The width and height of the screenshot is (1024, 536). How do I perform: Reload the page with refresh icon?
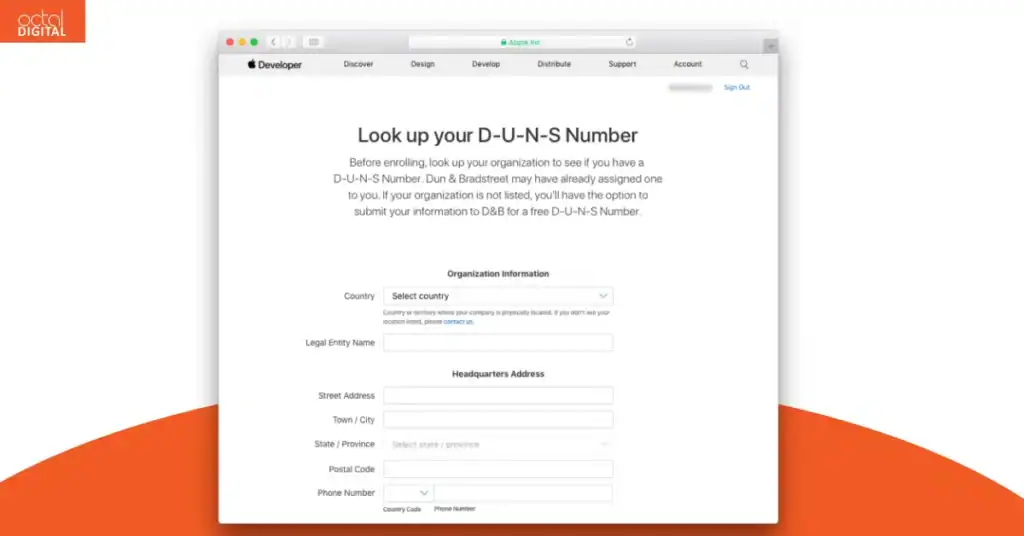(629, 42)
